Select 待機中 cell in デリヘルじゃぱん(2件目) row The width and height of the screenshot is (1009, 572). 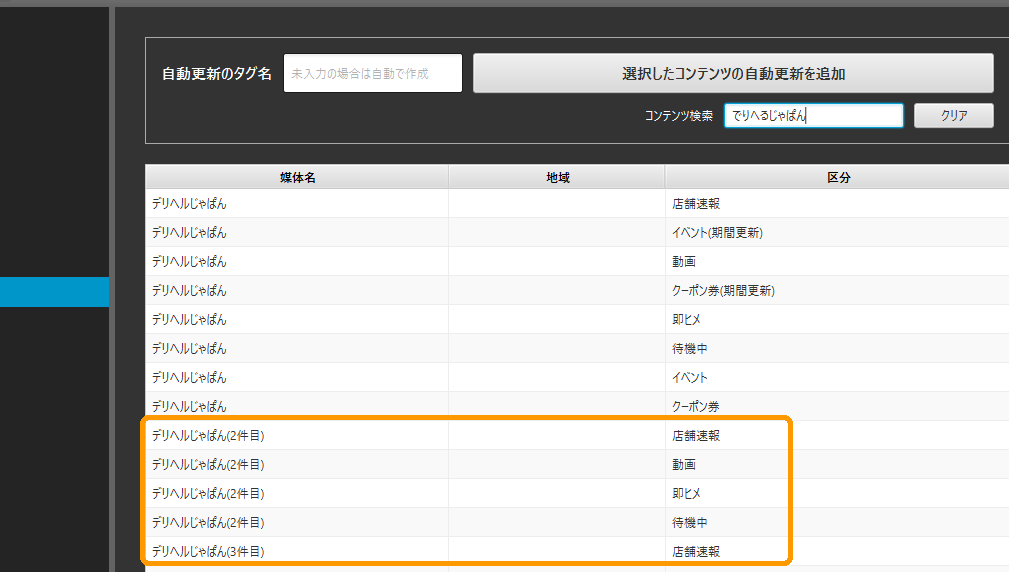[837, 522]
